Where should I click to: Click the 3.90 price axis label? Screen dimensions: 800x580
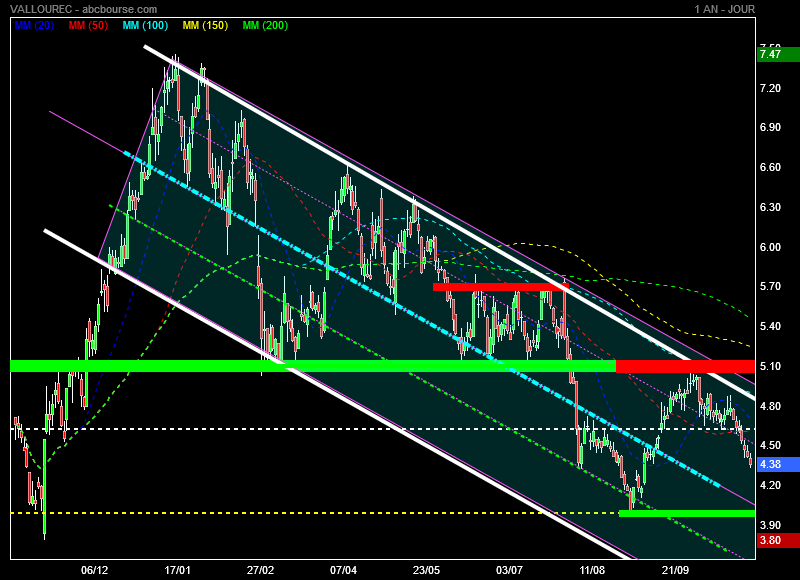pos(770,525)
